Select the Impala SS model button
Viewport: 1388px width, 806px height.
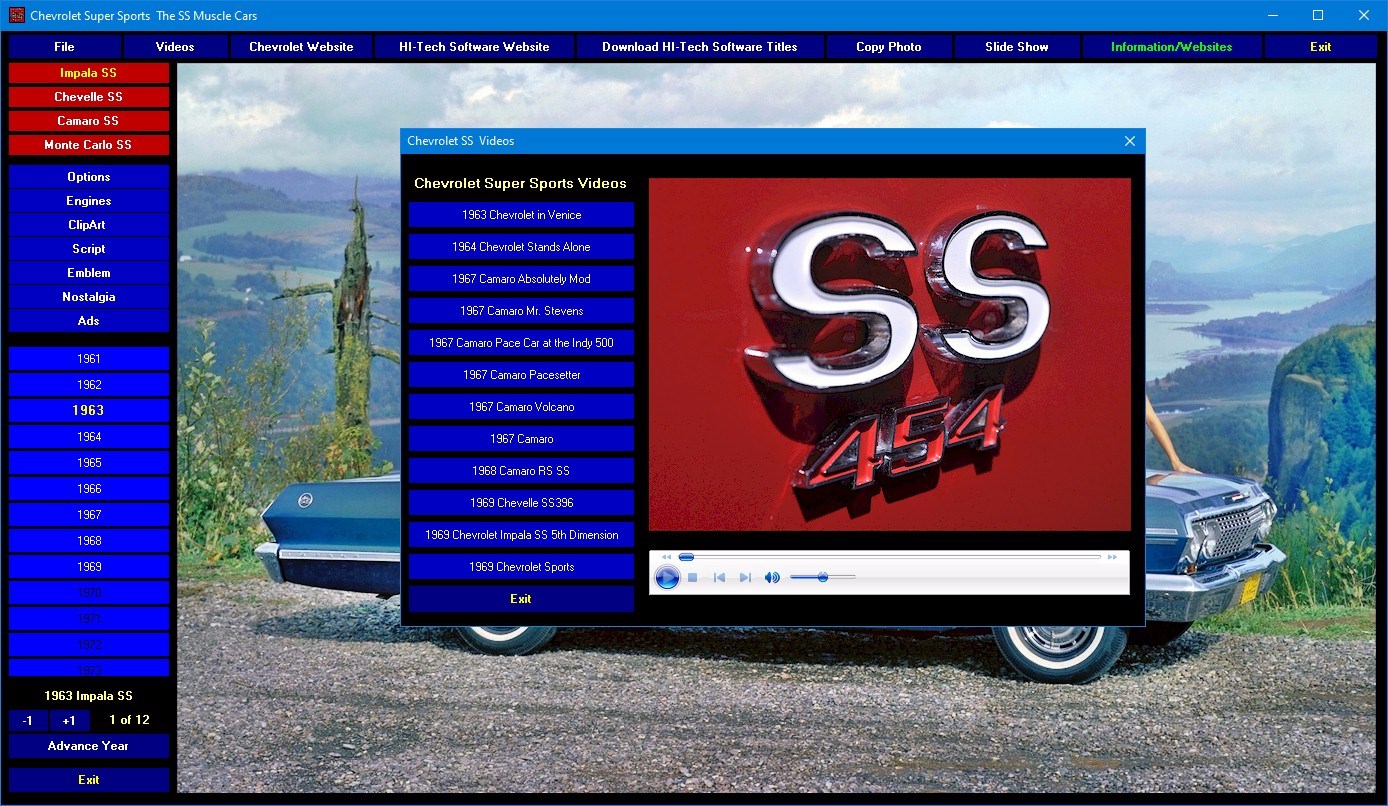89,73
